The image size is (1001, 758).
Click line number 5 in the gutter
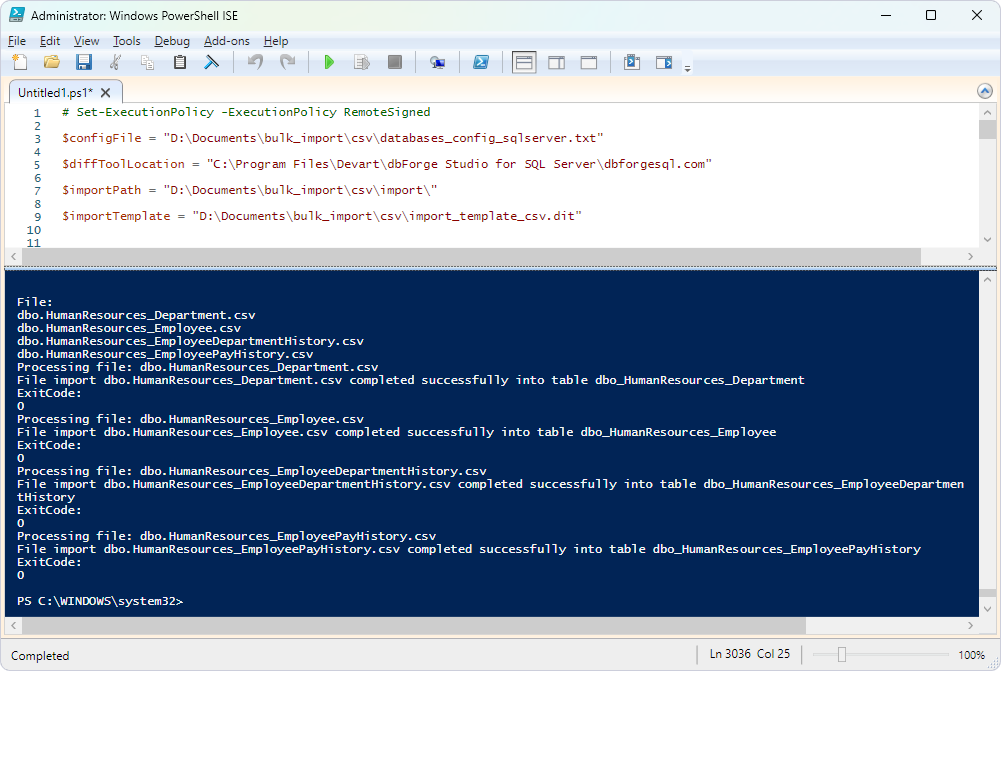click(x=37, y=165)
